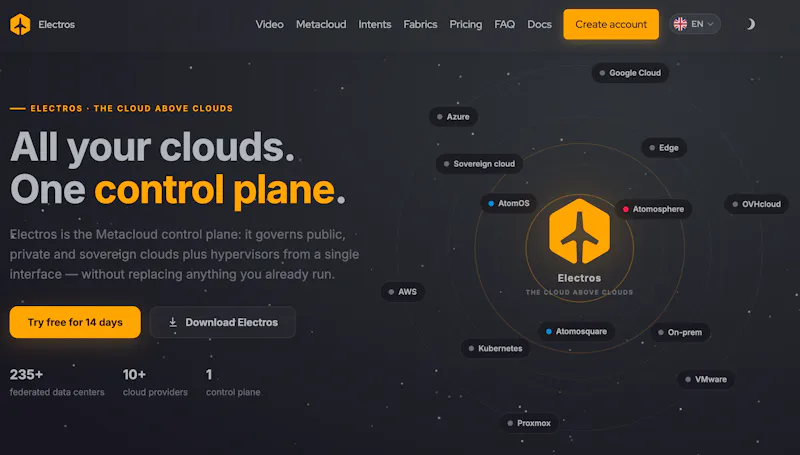
Task: Open the Pricing page link
Action: click(465, 24)
